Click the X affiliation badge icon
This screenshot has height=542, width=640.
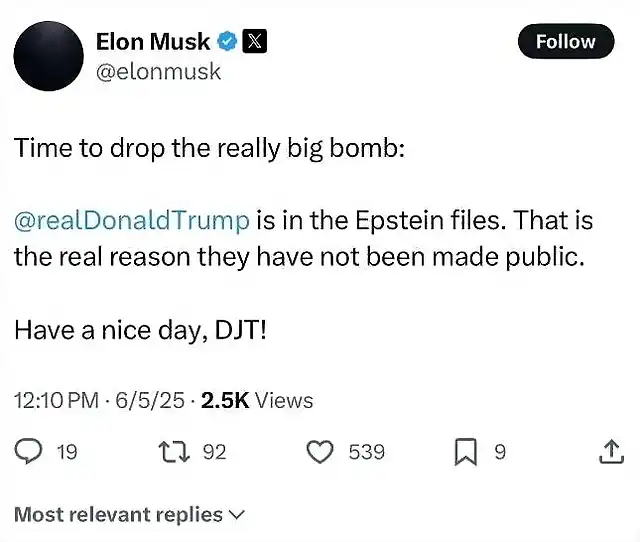(x=255, y=41)
